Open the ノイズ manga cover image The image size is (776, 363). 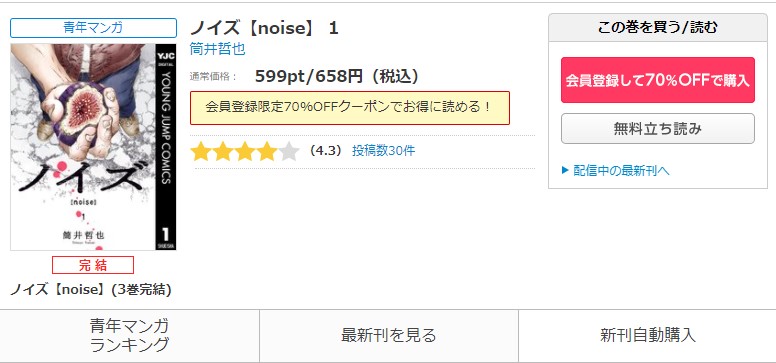[93, 147]
